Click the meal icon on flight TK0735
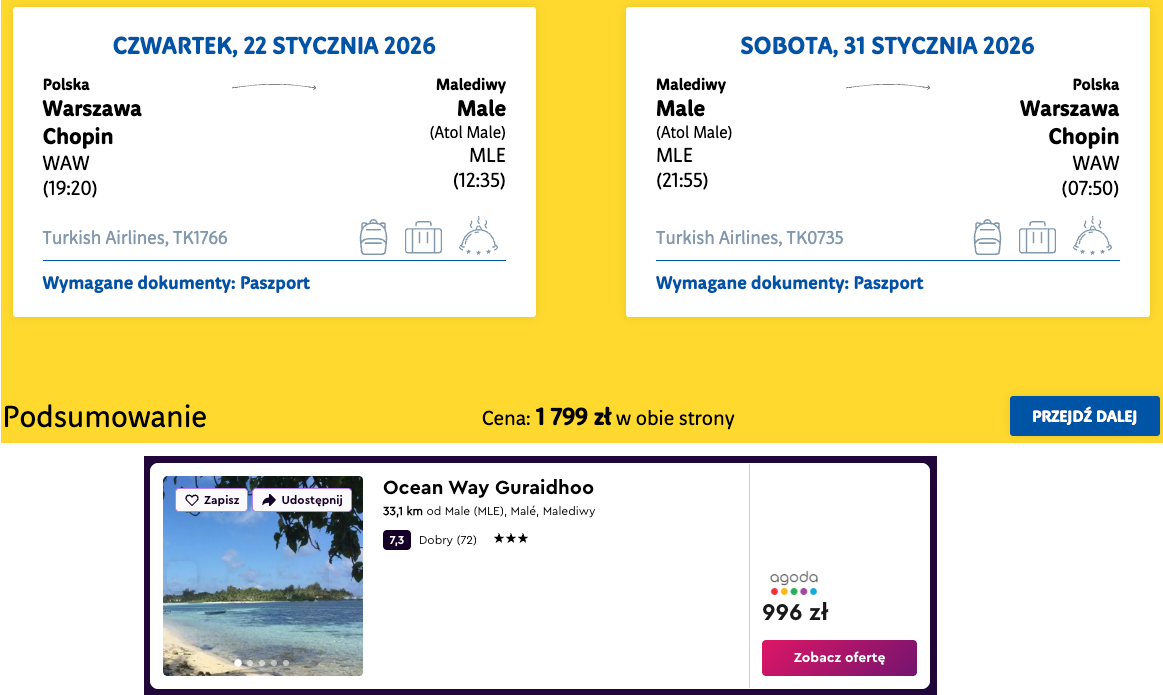The height and width of the screenshot is (695, 1163). [x=1092, y=236]
